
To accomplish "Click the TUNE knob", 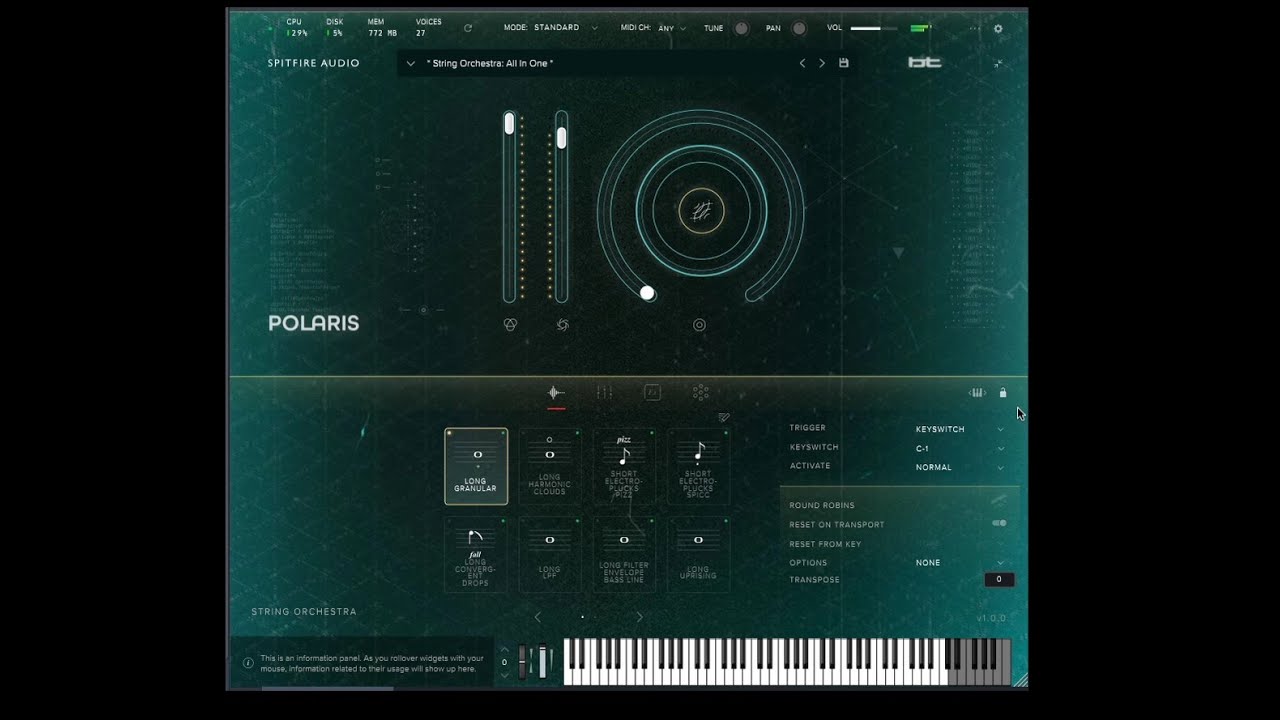I will [741, 28].
